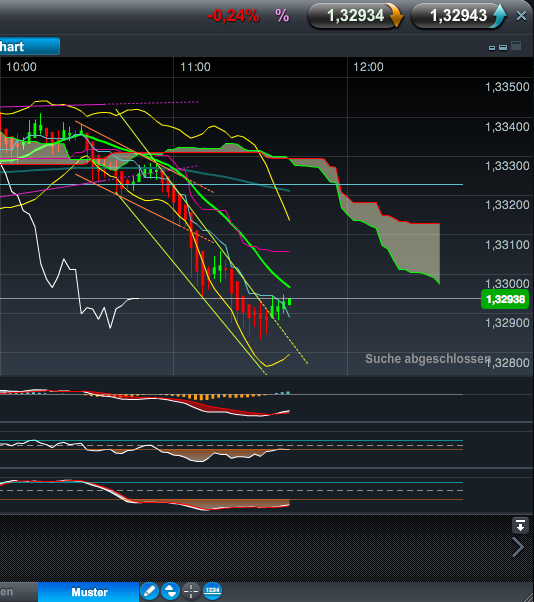Expand panel with the right chevron
534x602 pixels.
pos(518,547)
